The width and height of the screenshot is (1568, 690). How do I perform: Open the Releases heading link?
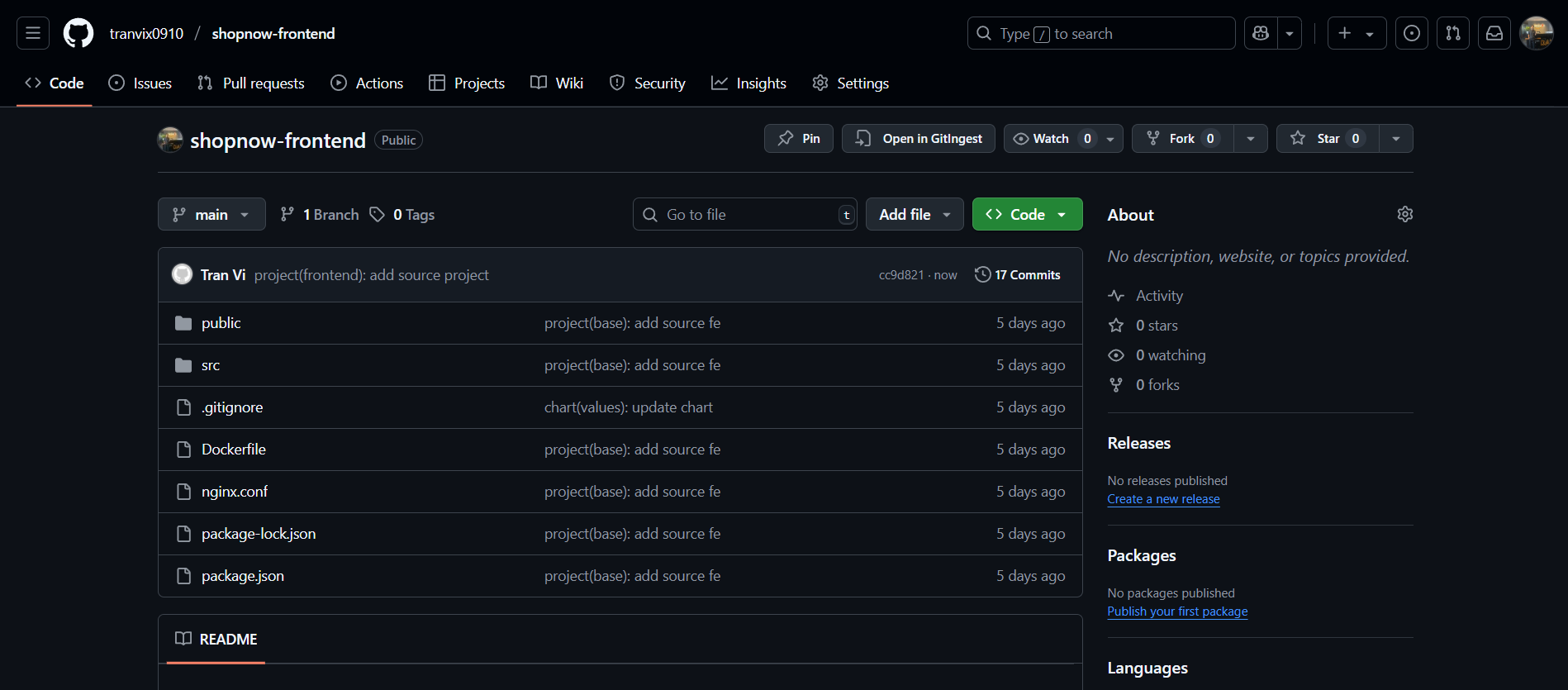click(1139, 443)
